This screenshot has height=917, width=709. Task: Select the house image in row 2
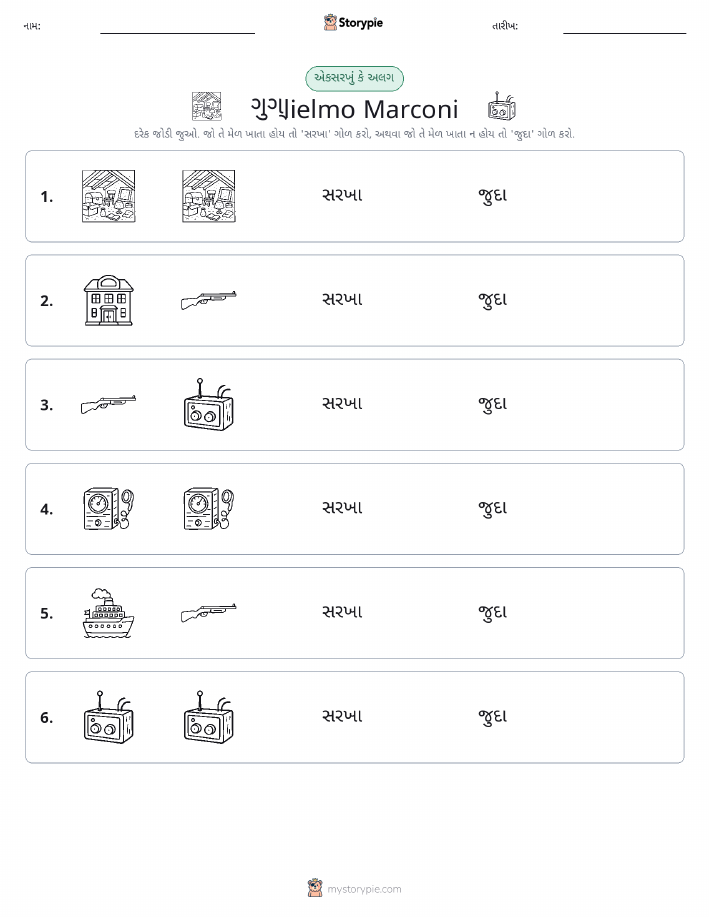109,301
